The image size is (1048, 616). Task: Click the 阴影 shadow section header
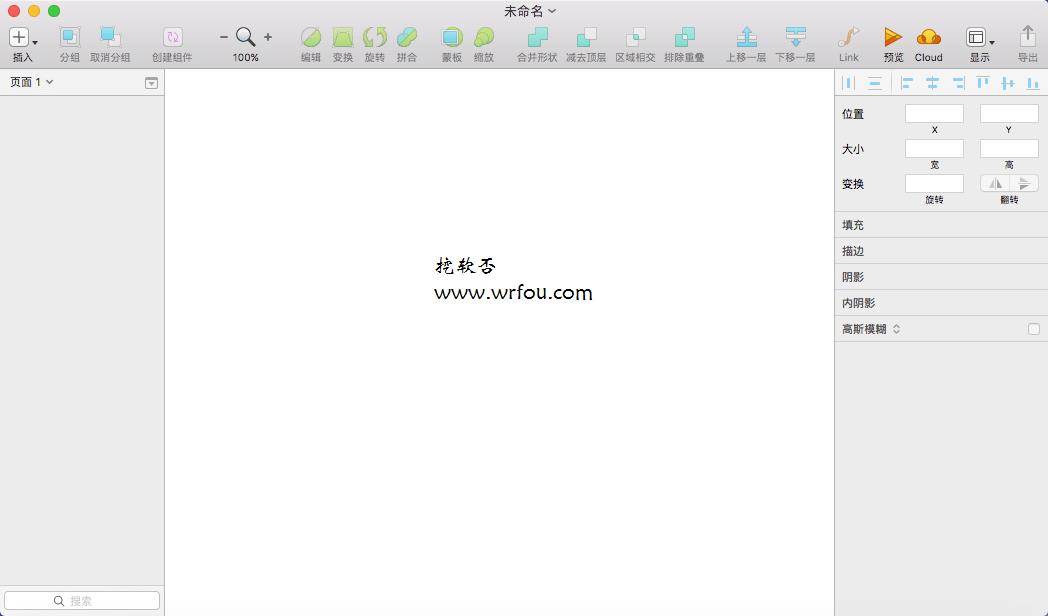click(x=941, y=277)
